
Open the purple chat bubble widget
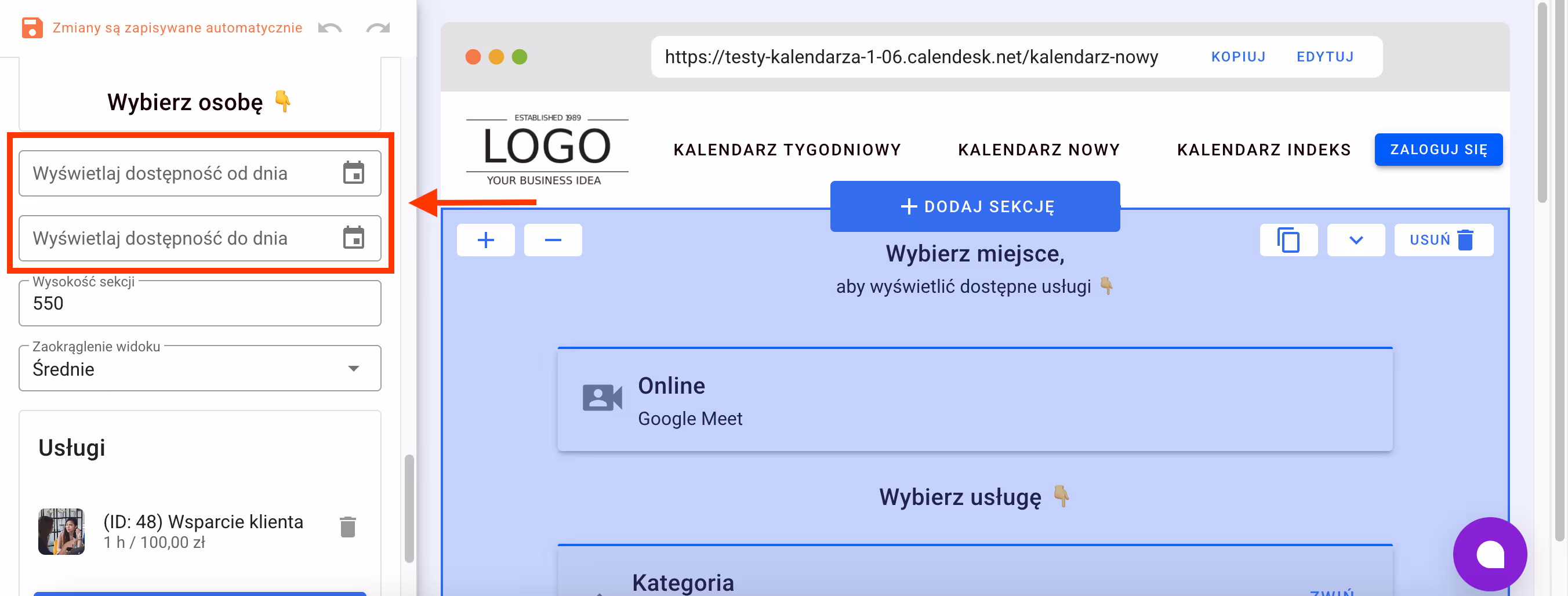(1490, 555)
